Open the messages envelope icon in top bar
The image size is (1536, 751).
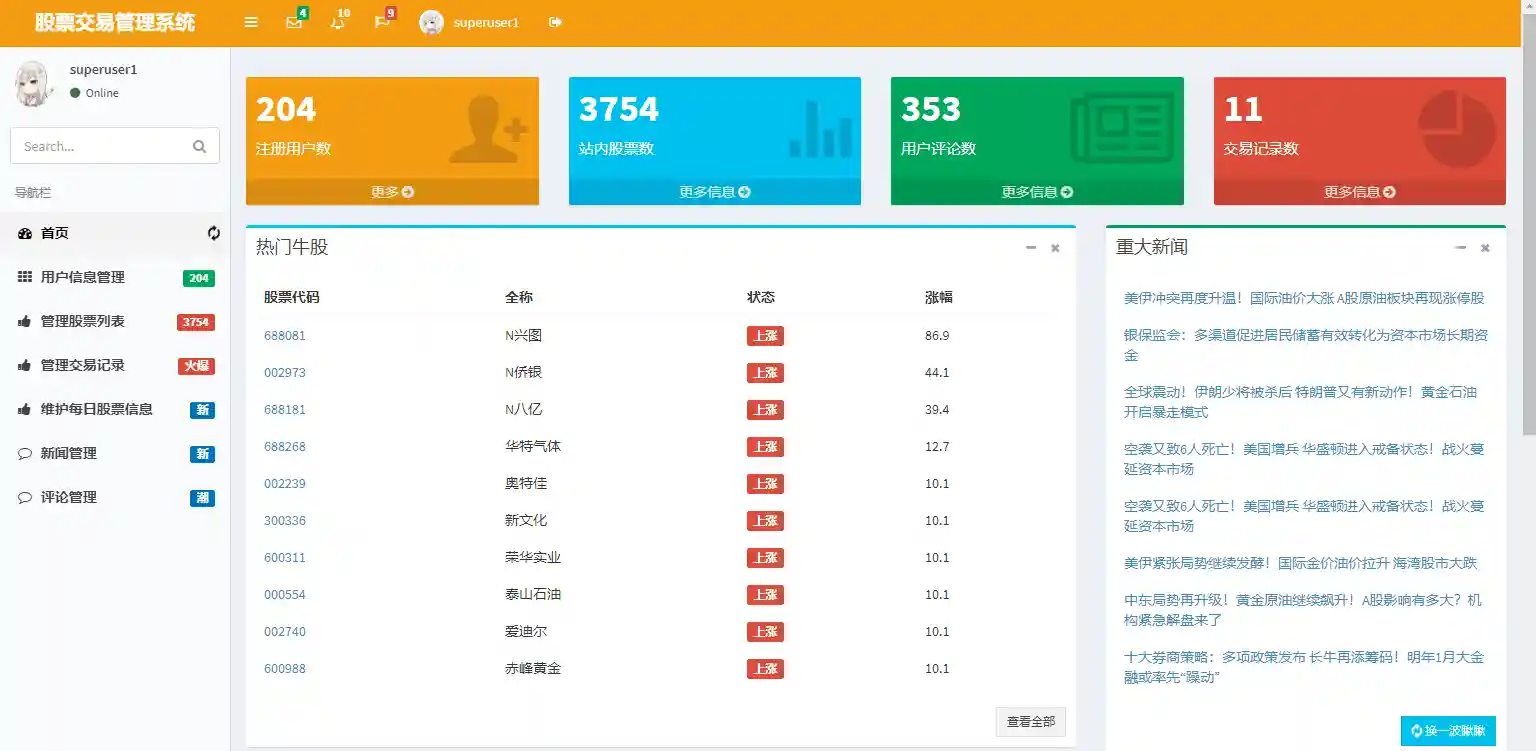pos(292,22)
